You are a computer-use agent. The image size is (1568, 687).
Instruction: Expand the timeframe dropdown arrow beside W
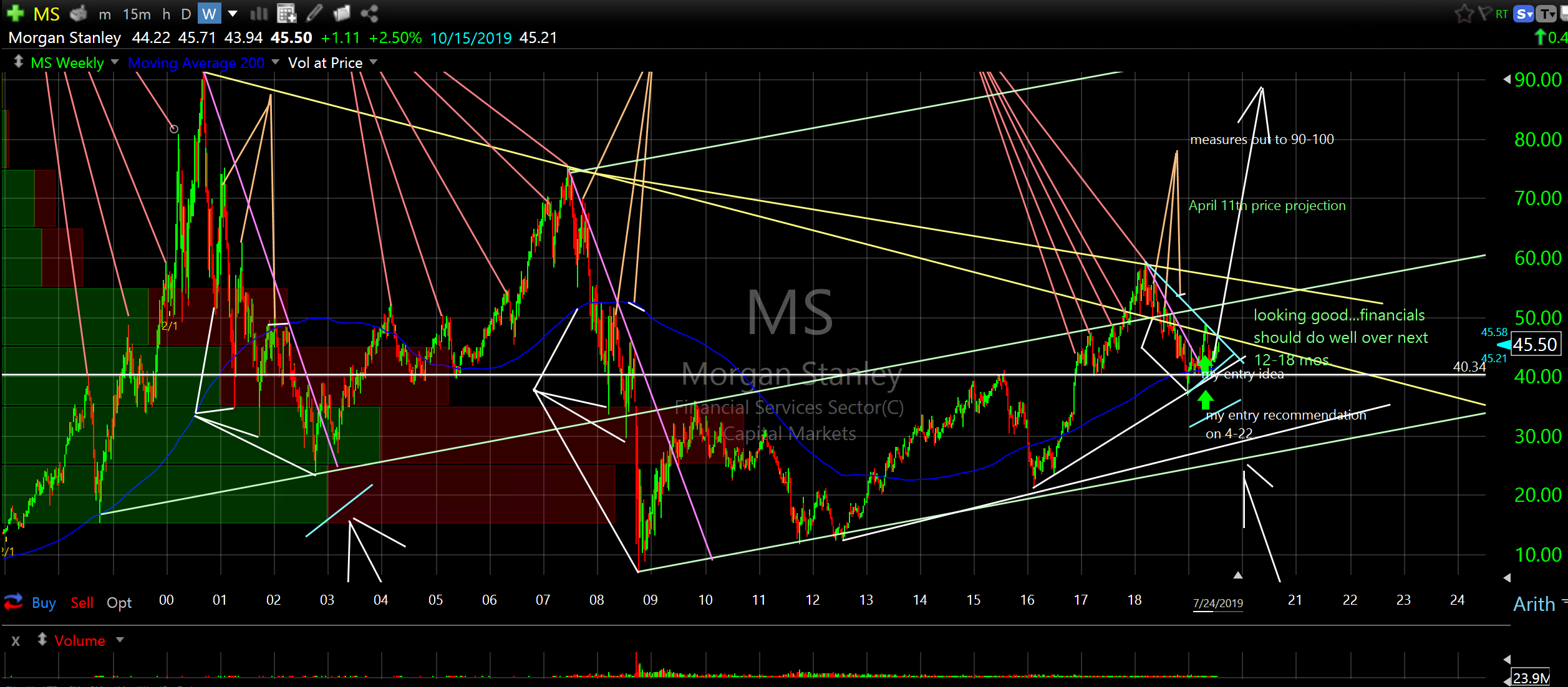[233, 13]
